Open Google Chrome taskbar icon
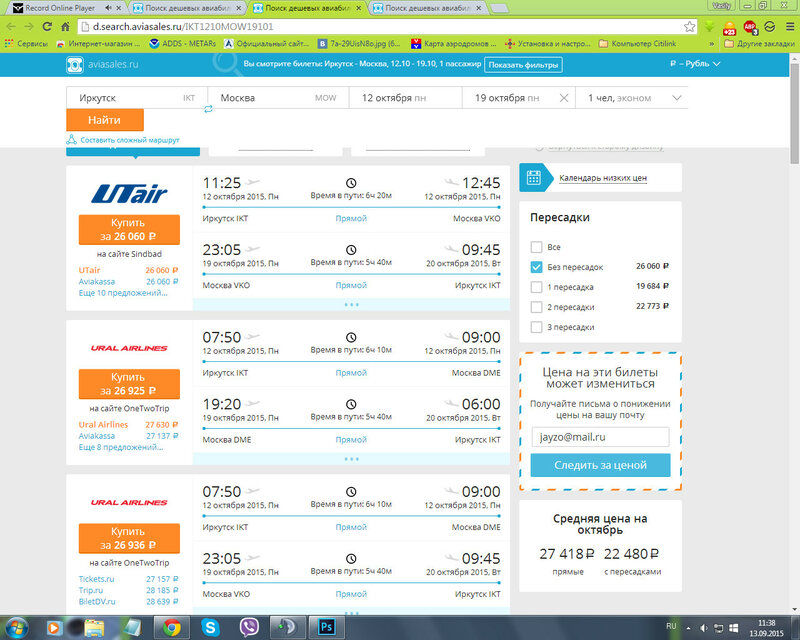This screenshot has height=640, width=800. point(171,627)
